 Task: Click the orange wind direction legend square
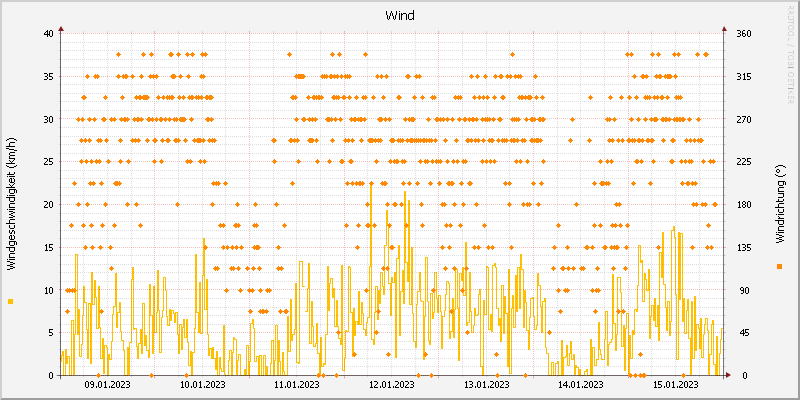click(779, 266)
